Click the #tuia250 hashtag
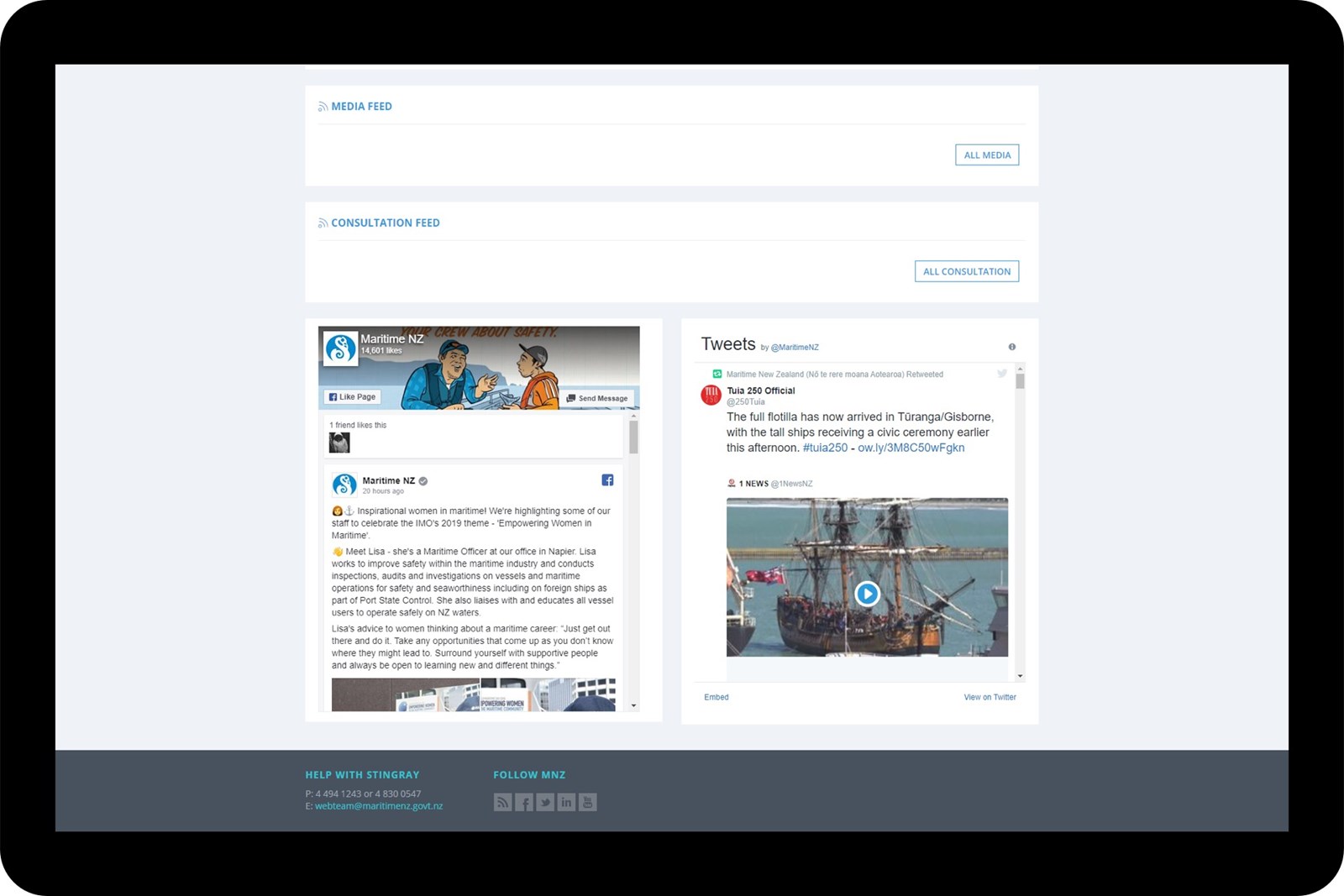The width and height of the screenshot is (1344, 896). coord(825,448)
